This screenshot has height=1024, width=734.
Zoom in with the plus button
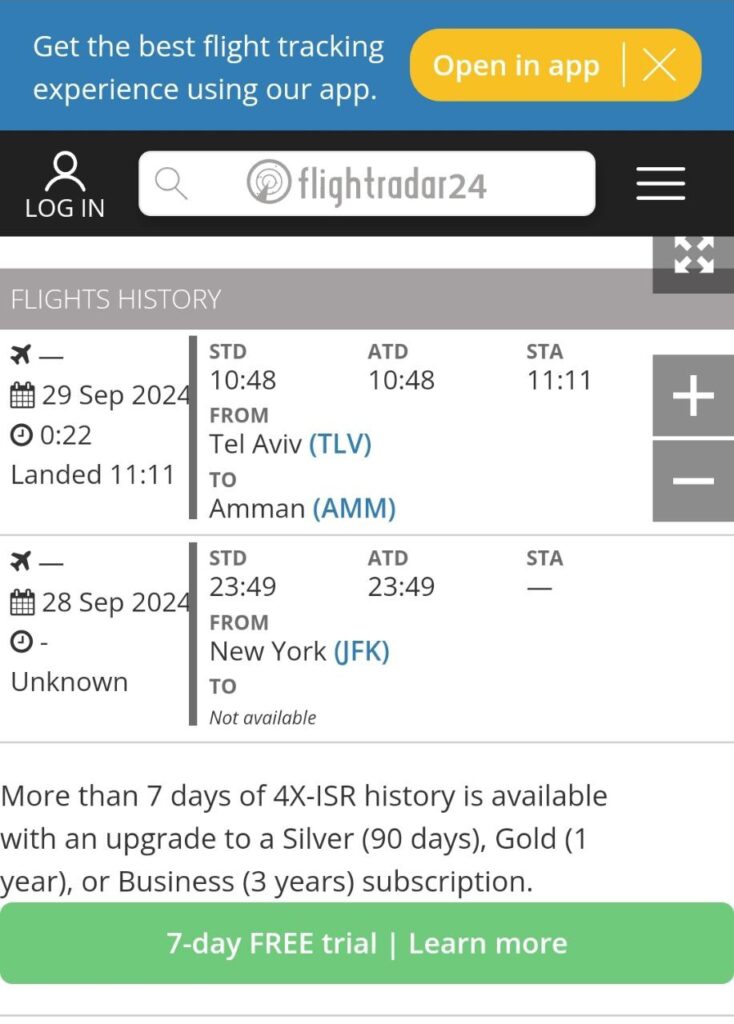coord(694,396)
